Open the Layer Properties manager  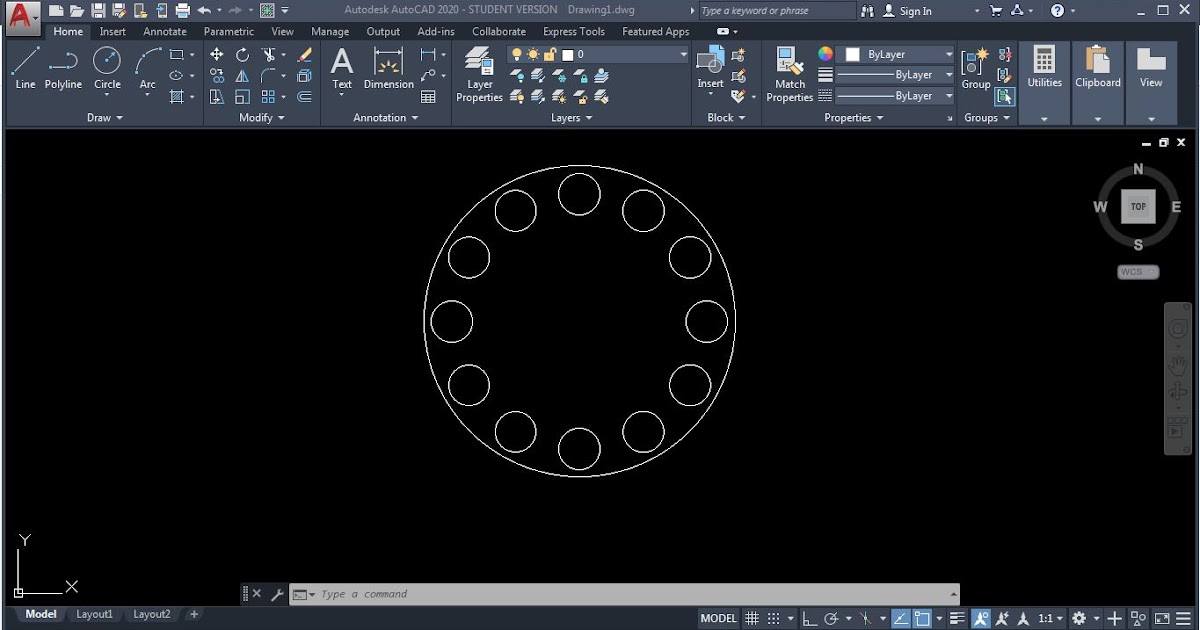479,70
